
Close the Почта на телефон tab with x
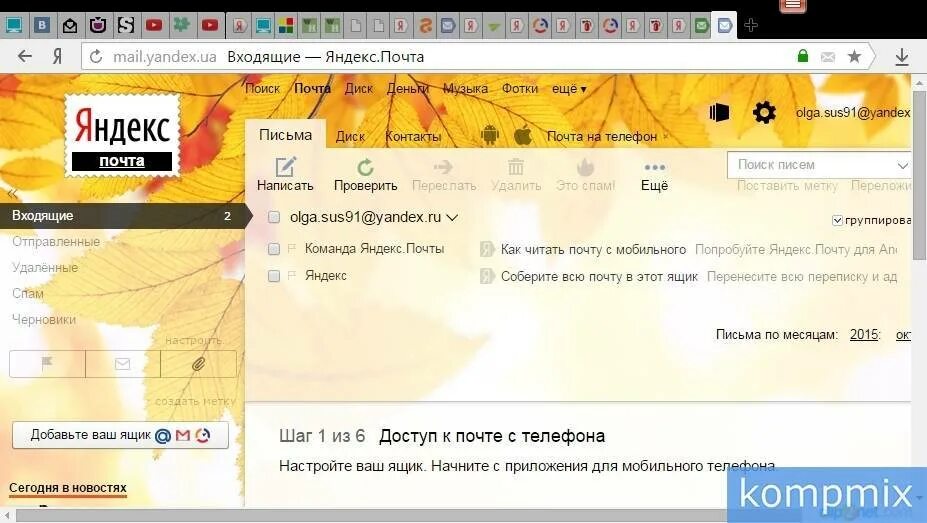point(666,137)
